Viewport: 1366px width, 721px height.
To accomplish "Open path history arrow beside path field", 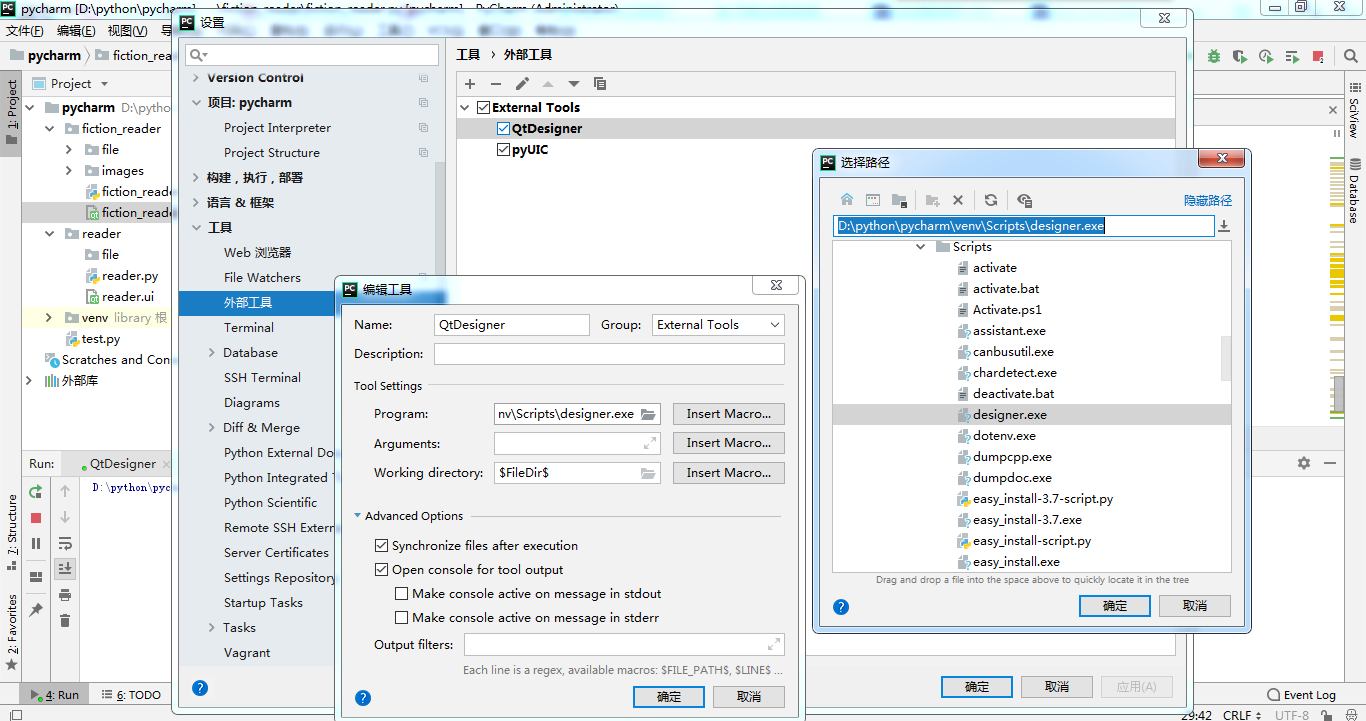I will click(1224, 226).
